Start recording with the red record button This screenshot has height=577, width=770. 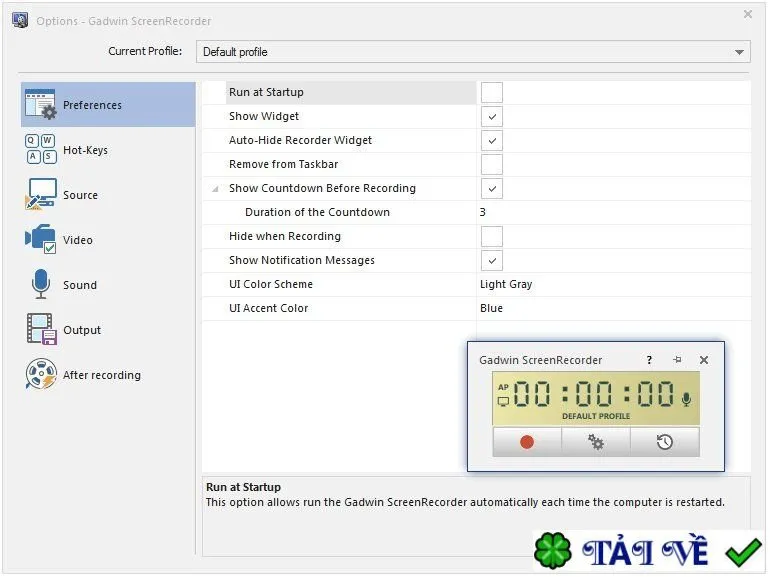(x=527, y=442)
